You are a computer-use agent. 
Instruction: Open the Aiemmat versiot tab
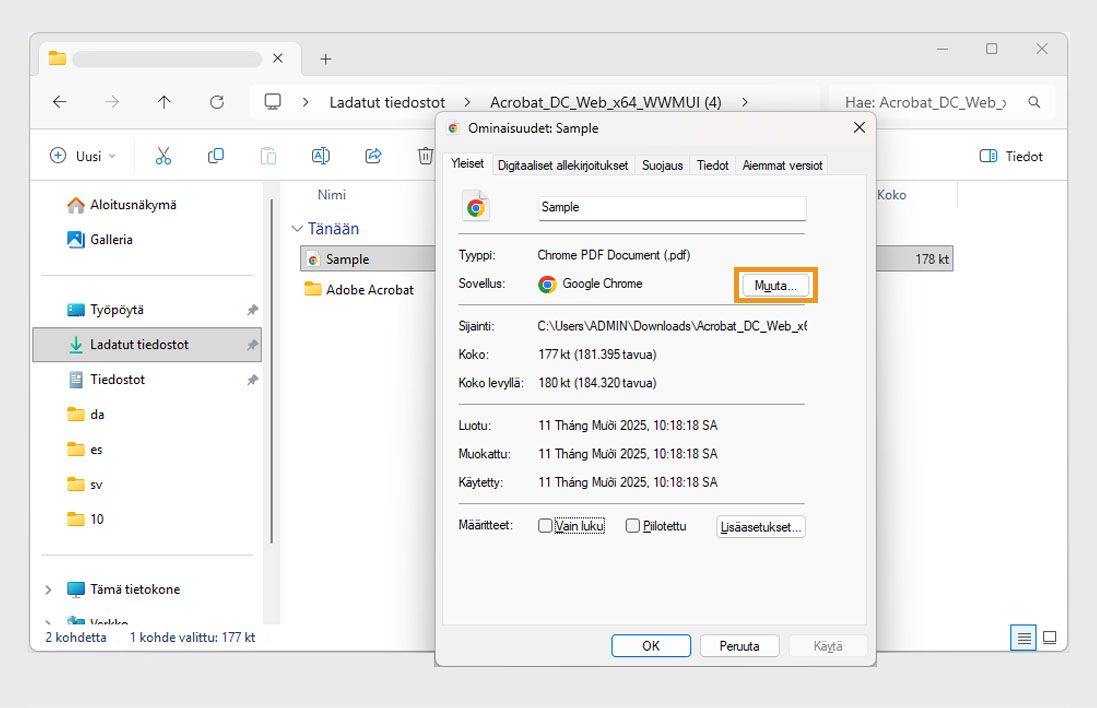(x=782, y=166)
